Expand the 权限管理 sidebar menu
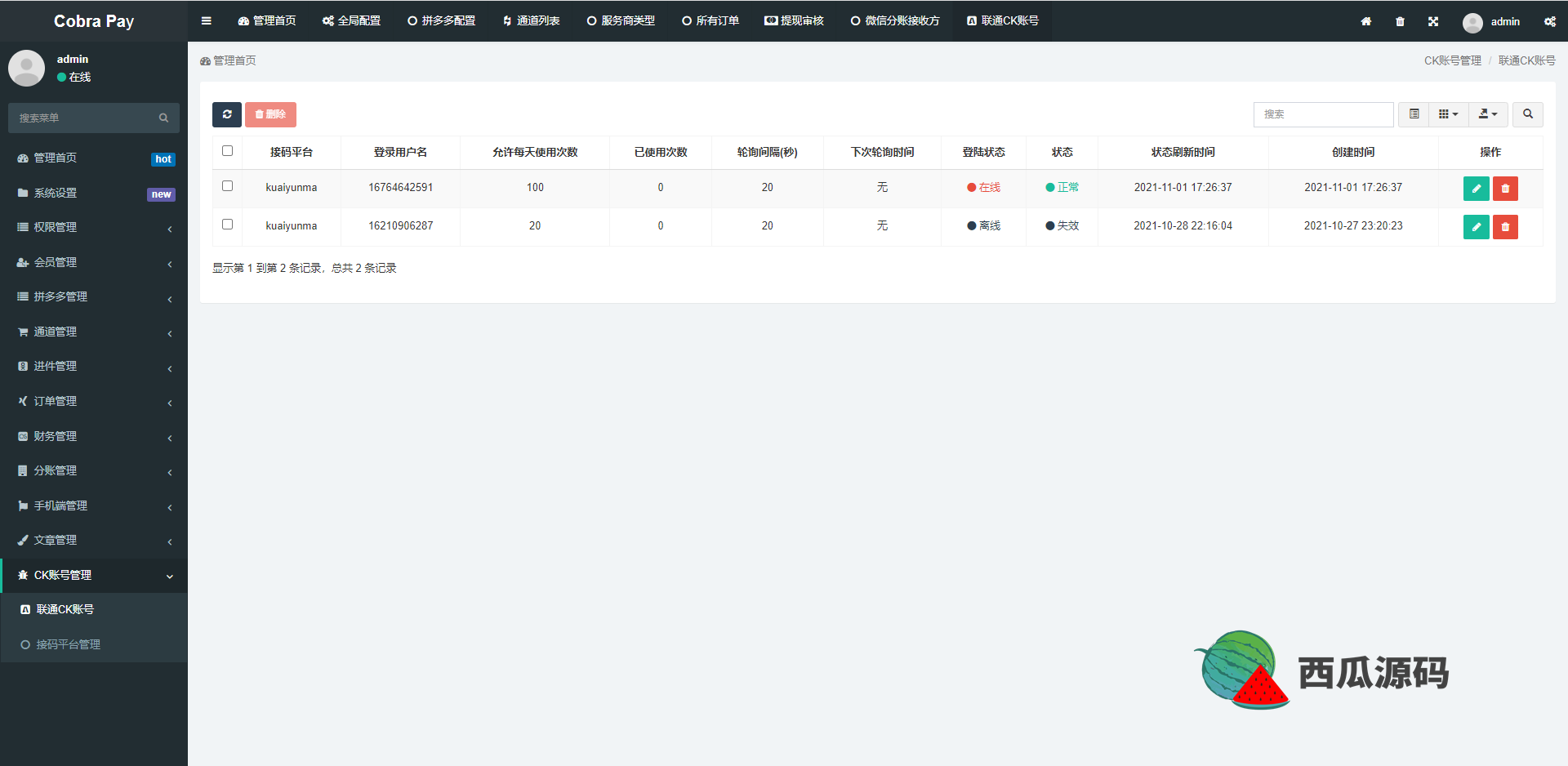Viewport: 1568px width, 766px height. [94, 228]
